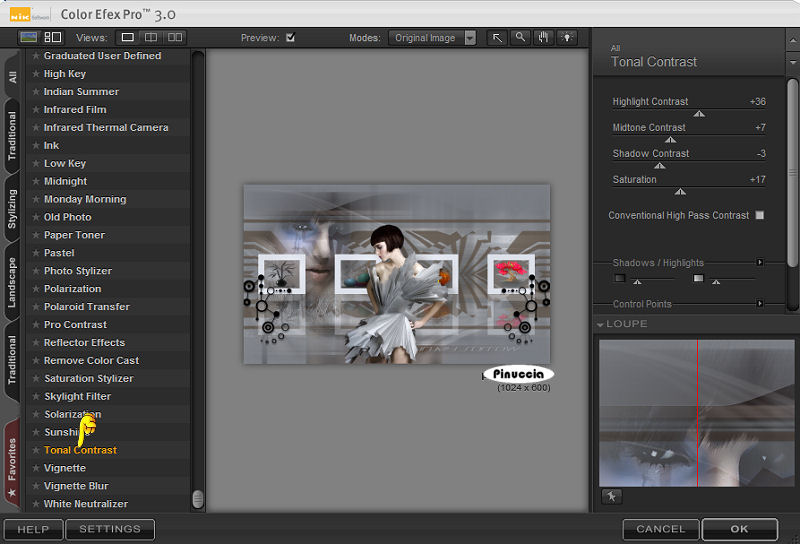Activate the zoom magnifier tool
Viewport: 800px width, 544px height.
click(520, 38)
